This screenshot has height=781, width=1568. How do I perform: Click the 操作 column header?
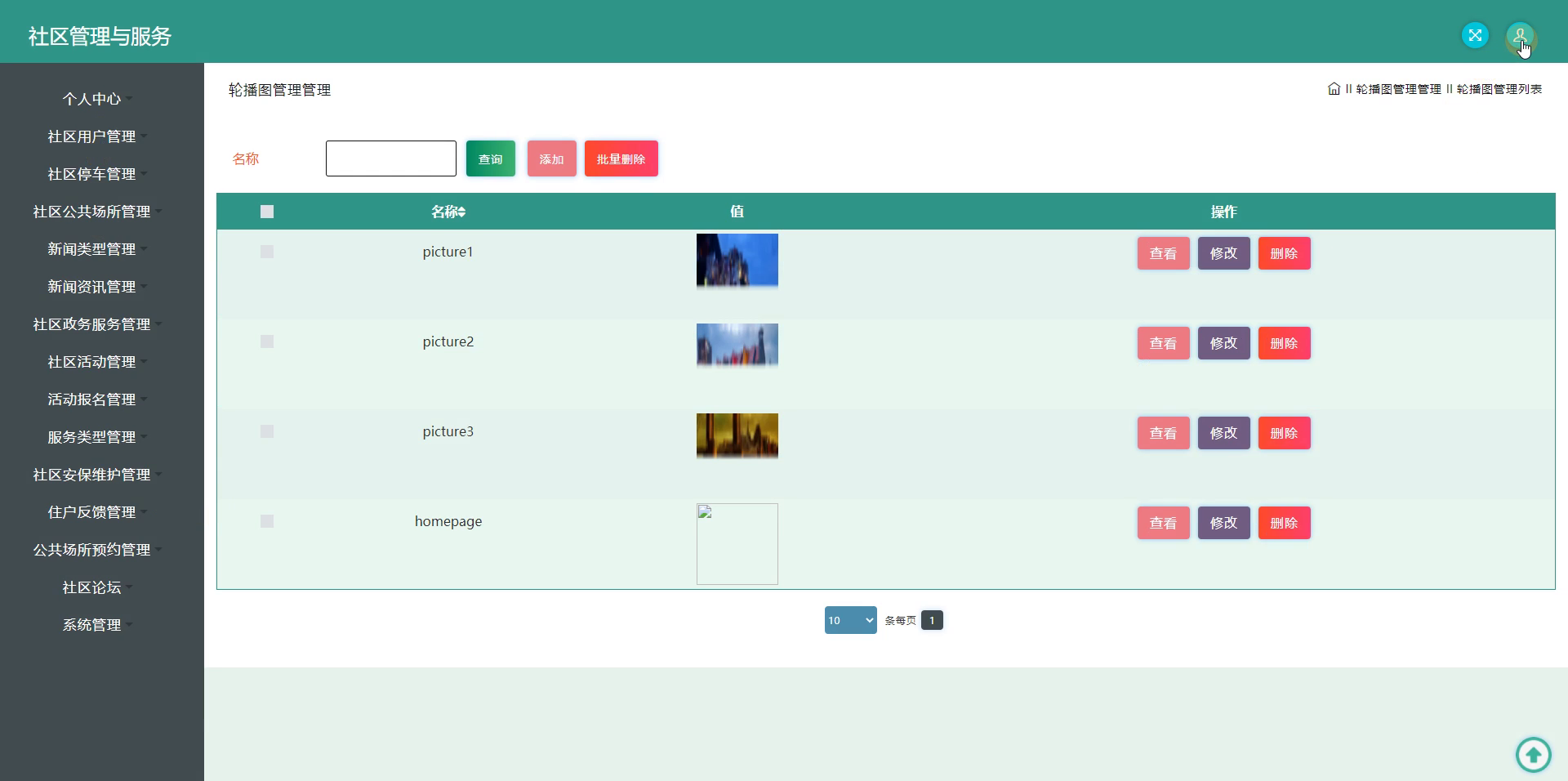(1223, 212)
